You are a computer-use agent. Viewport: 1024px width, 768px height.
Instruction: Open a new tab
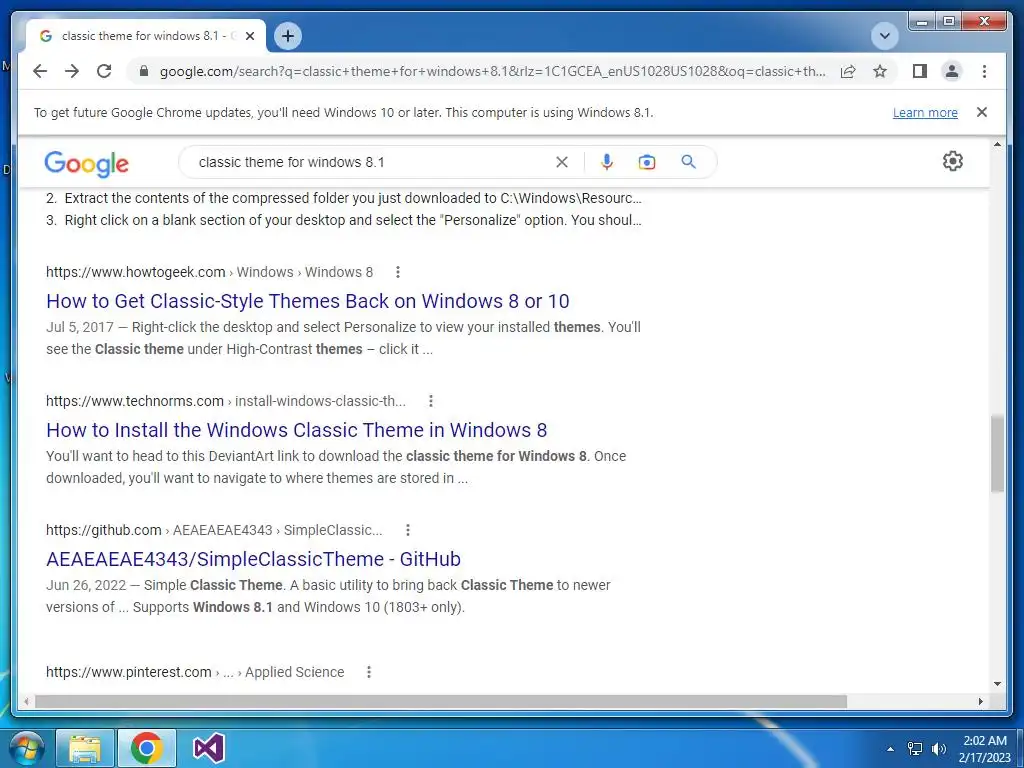pyautogui.click(x=288, y=36)
